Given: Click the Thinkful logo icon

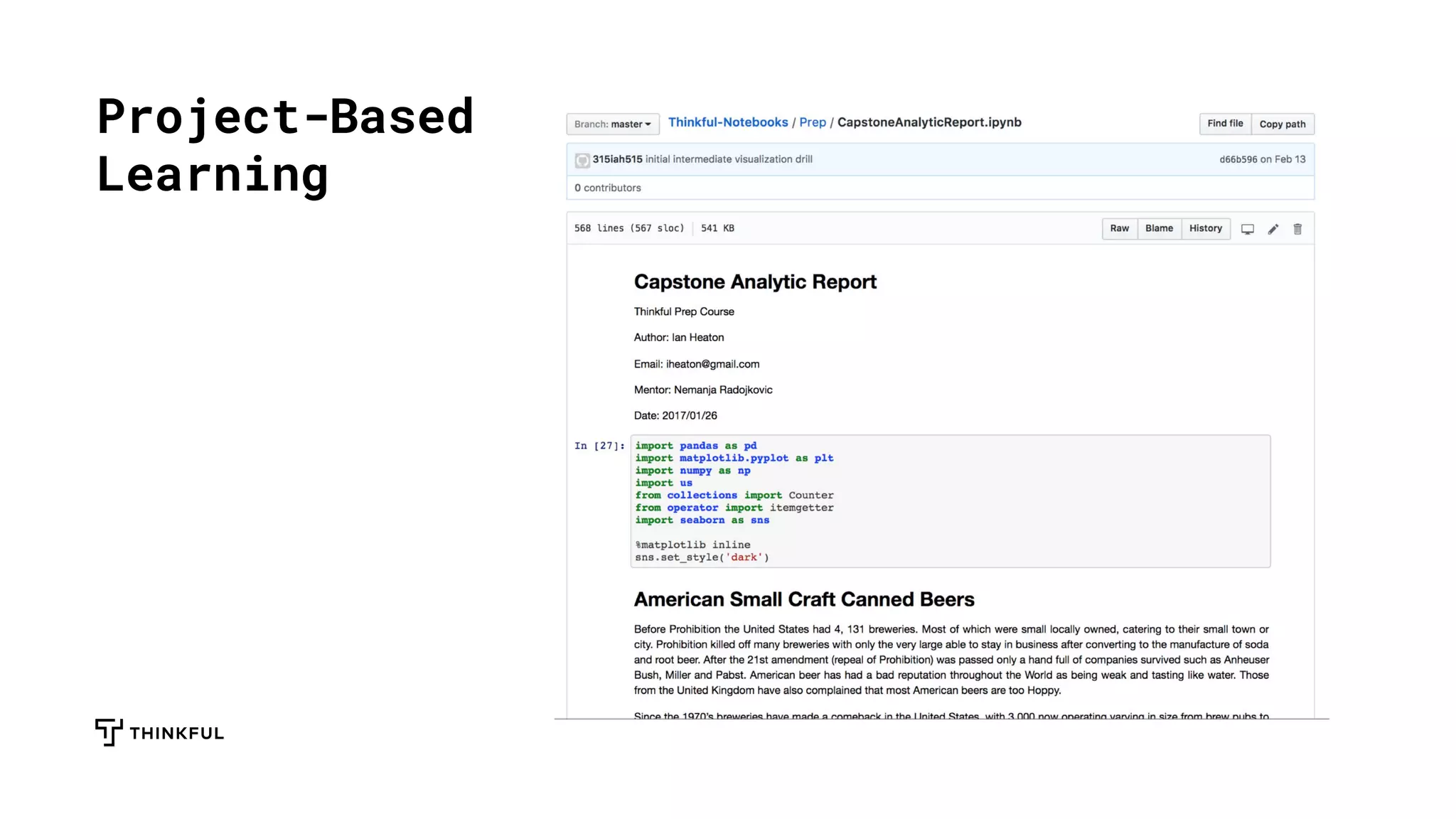Looking at the screenshot, I should (x=109, y=732).
